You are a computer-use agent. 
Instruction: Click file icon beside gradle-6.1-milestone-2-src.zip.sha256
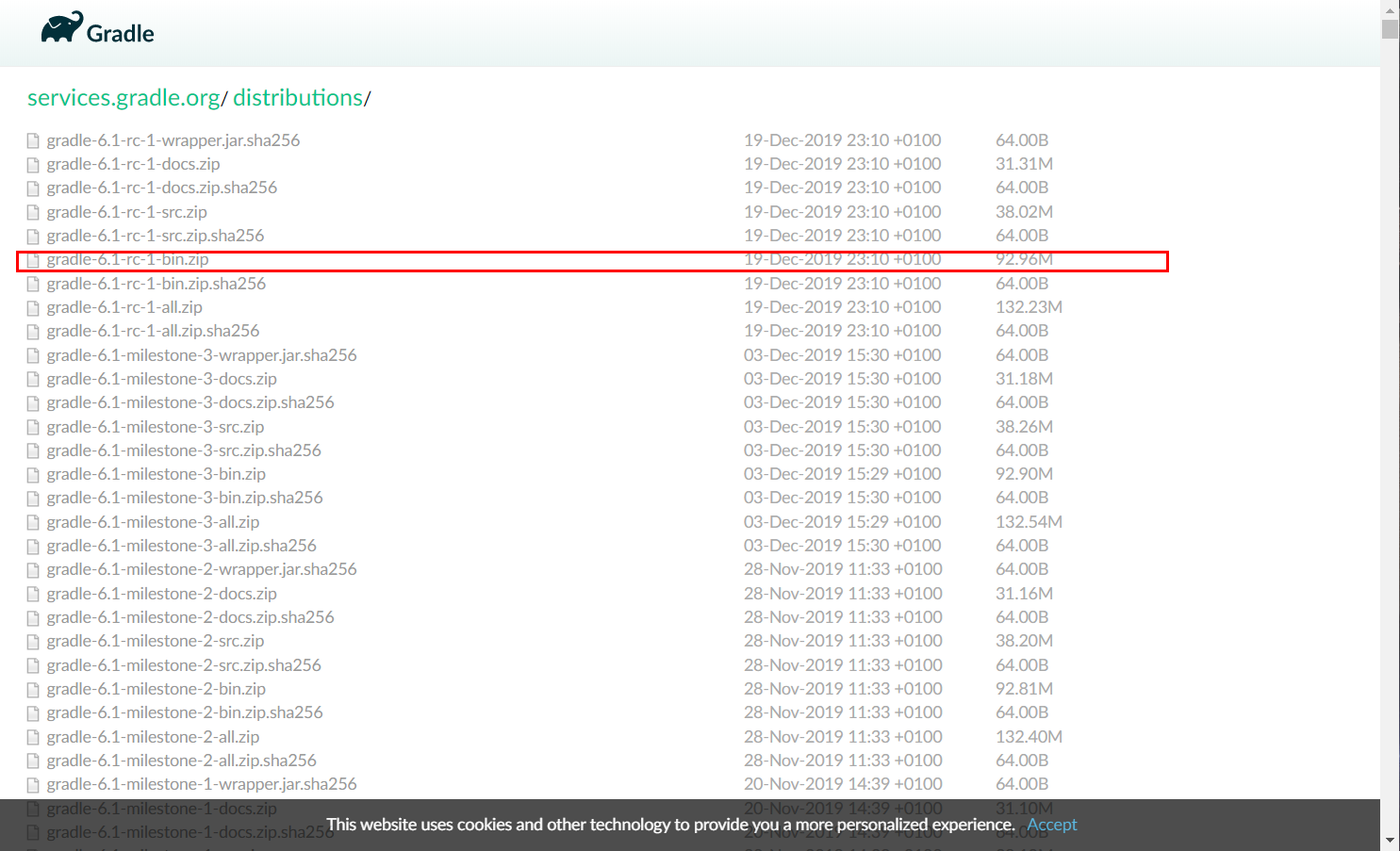click(34, 666)
